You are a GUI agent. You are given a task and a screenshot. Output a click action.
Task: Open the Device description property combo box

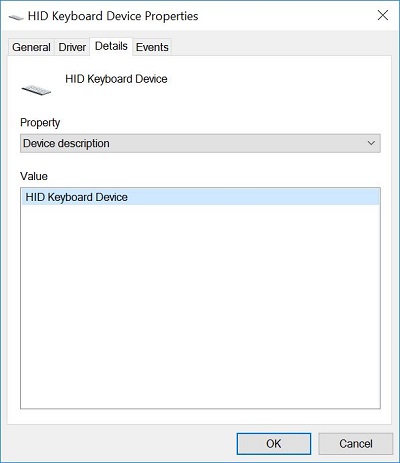(x=200, y=143)
